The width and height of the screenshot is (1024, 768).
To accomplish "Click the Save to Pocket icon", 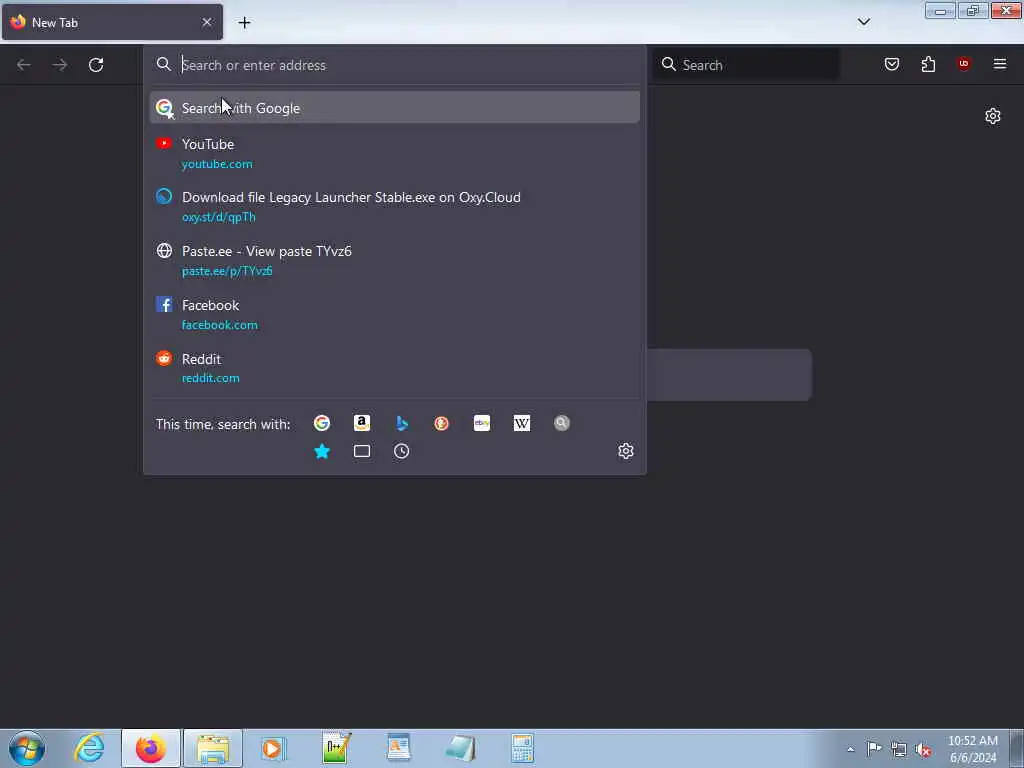I will (891, 64).
